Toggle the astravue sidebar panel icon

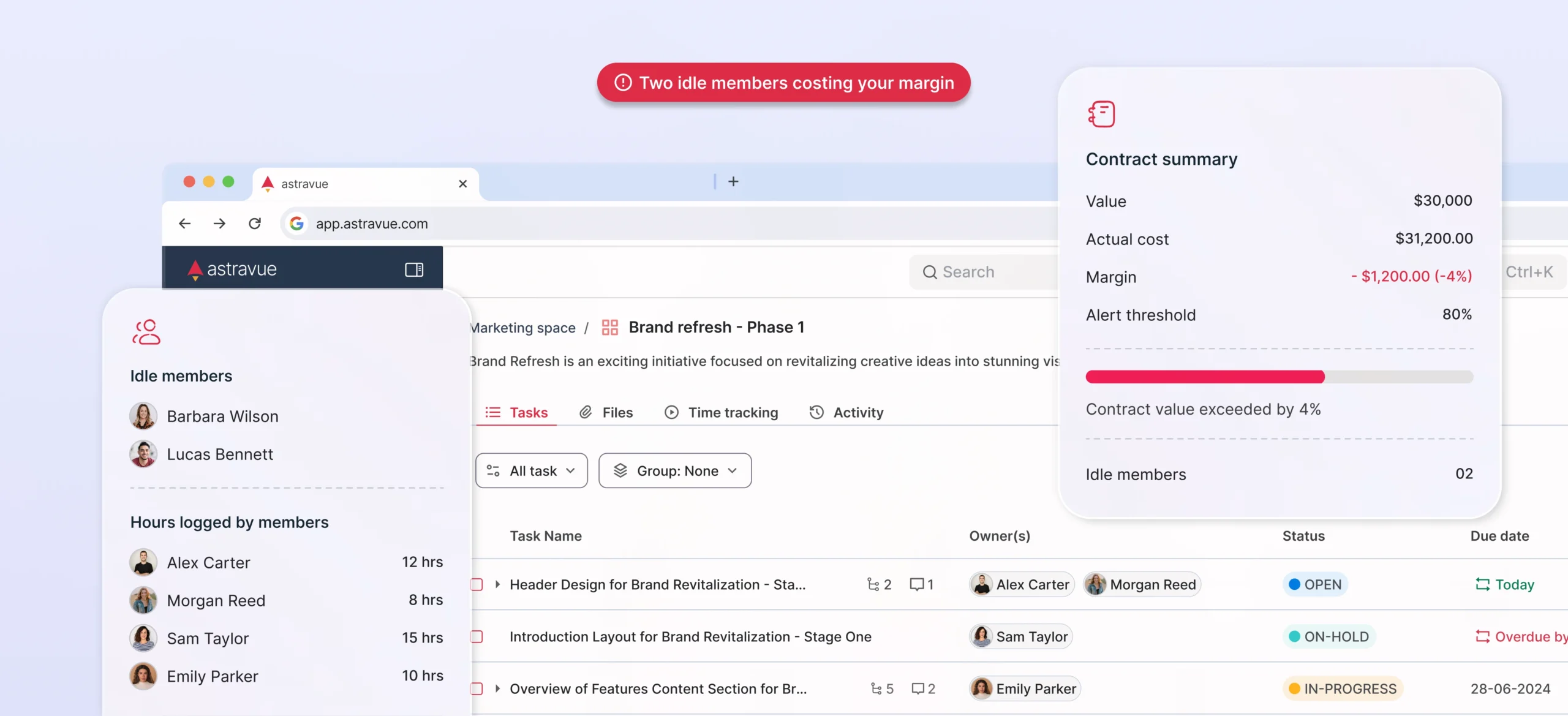pos(414,269)
